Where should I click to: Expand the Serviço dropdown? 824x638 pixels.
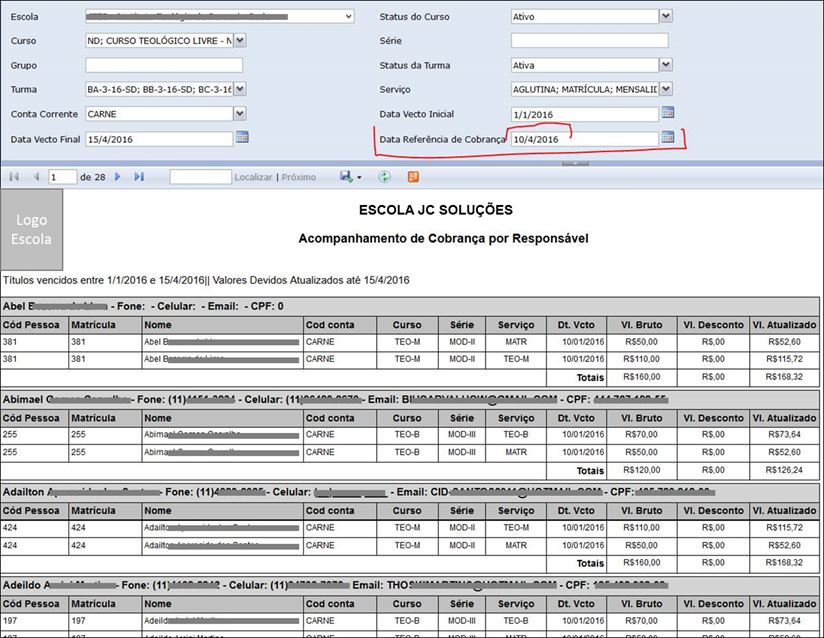pyautogui.click(x=666, y=89)
